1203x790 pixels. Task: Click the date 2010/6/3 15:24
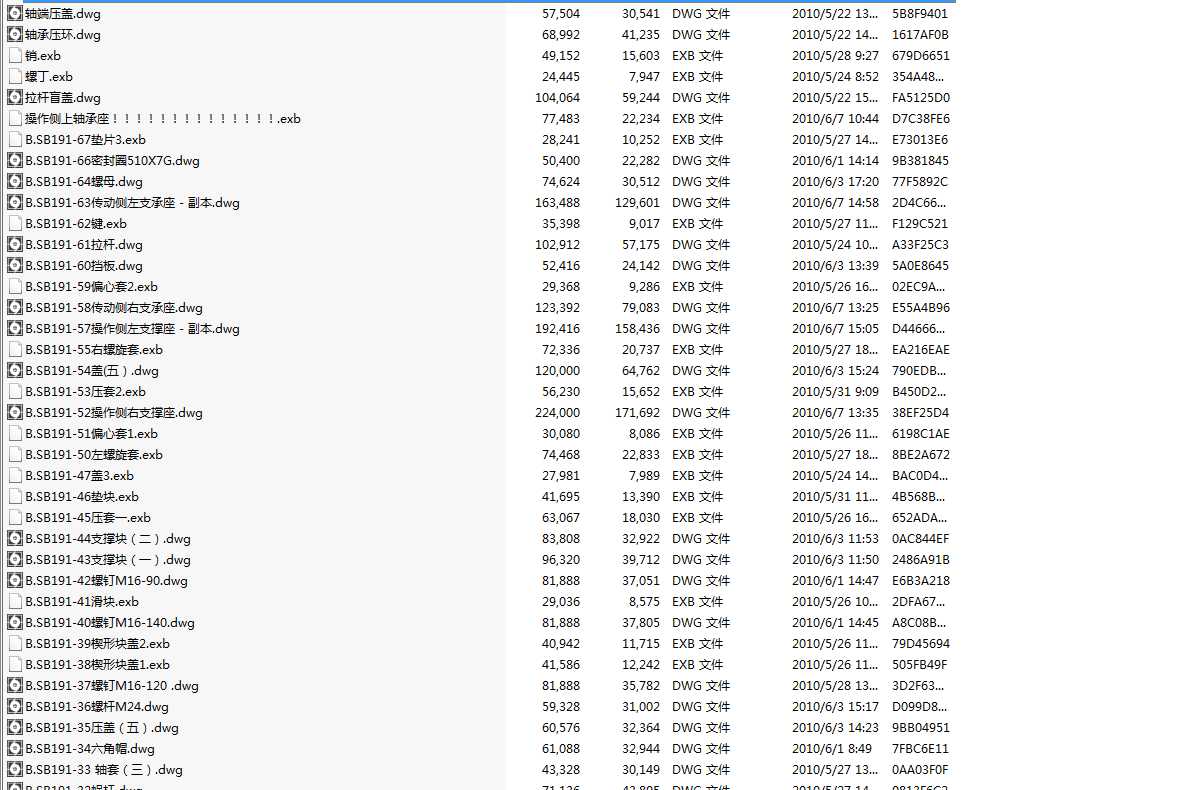(x=835, y=371)
